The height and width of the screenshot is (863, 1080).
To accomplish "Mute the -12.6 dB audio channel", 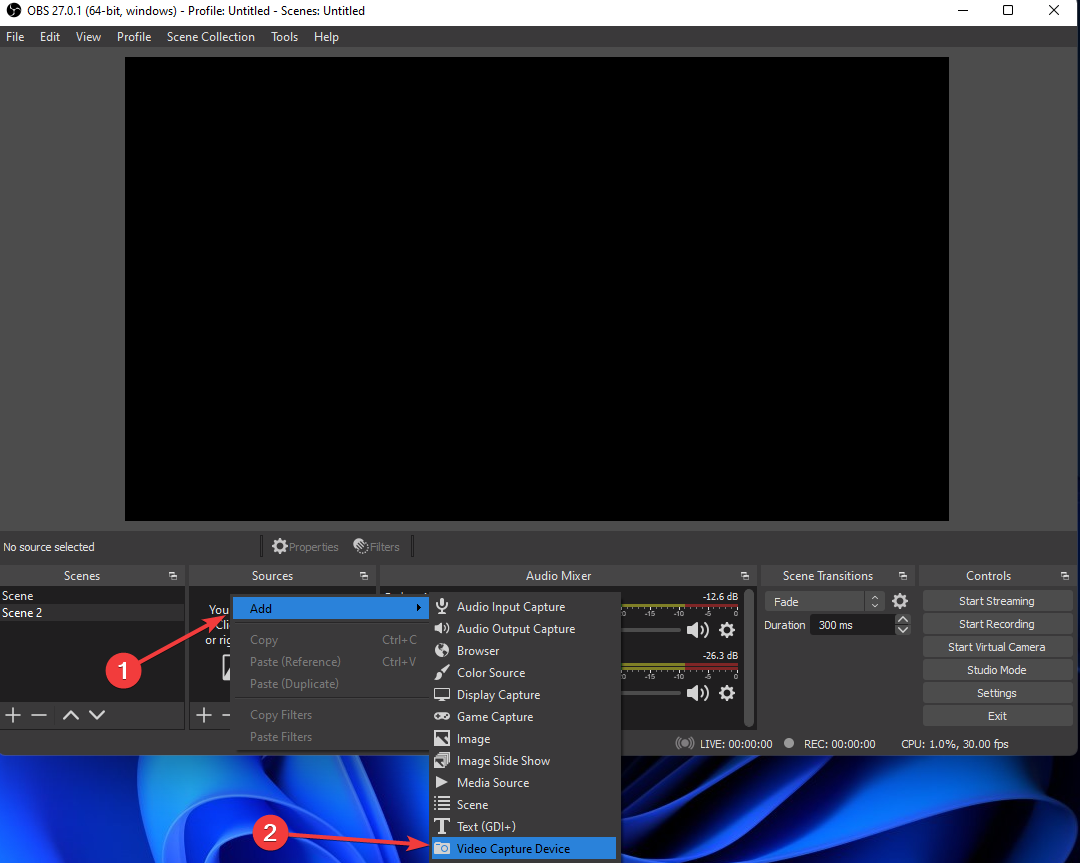I will tap(698, 630).
